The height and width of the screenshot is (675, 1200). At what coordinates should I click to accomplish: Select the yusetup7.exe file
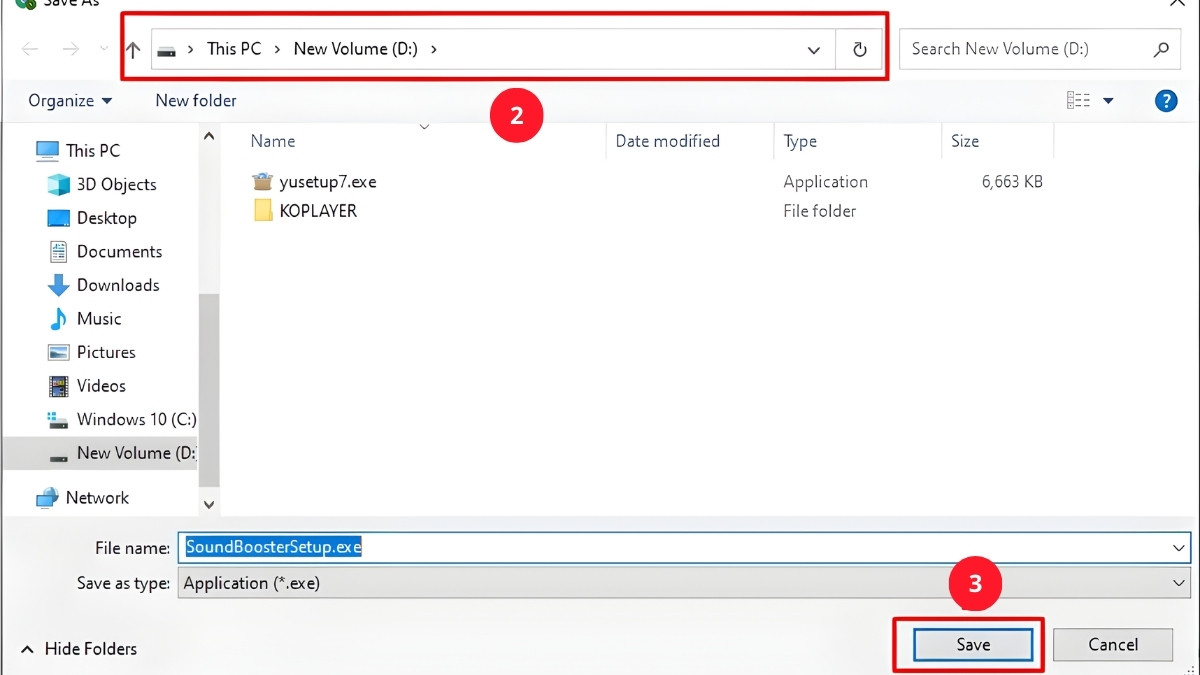click(327, 182)
